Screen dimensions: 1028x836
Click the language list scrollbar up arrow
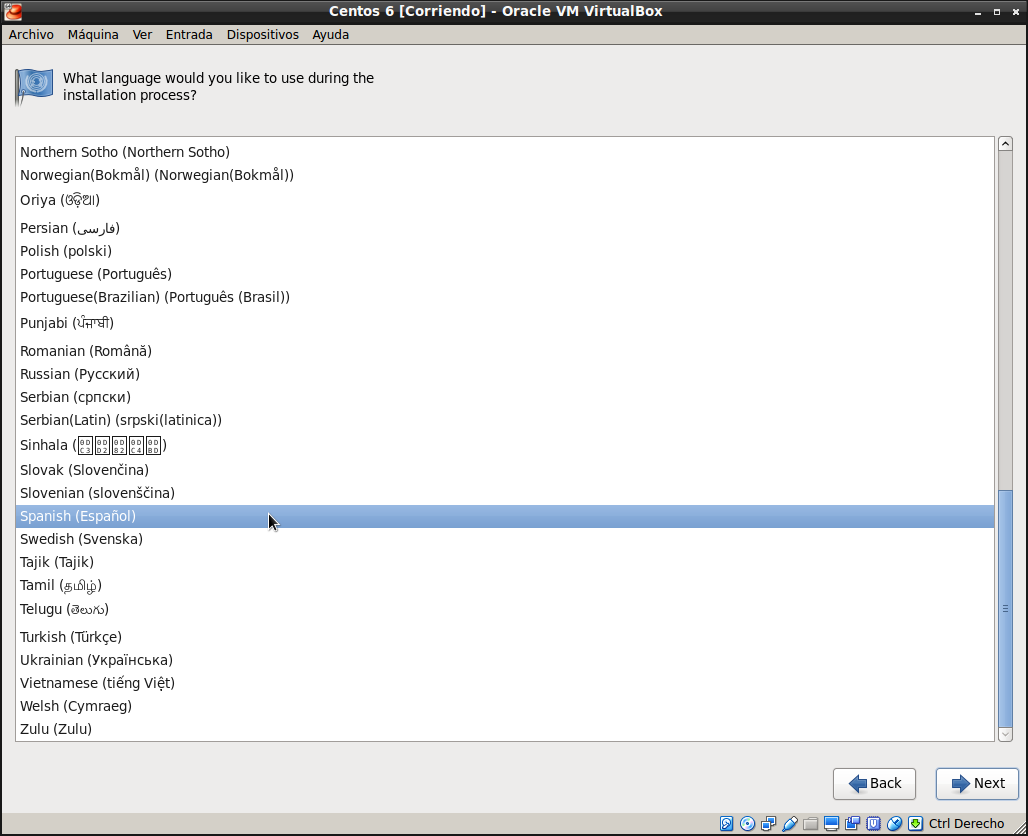pyautogui.click(x=1005, y=144)
